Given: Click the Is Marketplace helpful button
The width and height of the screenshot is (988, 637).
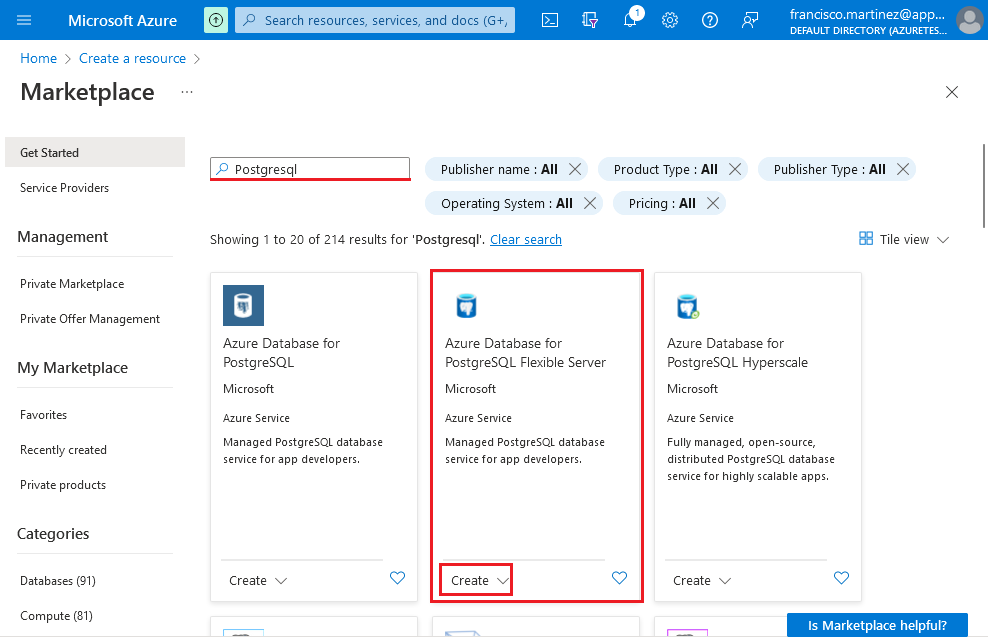Looking at the screenshot, I should pyautogui.click(x=877, y=625).
